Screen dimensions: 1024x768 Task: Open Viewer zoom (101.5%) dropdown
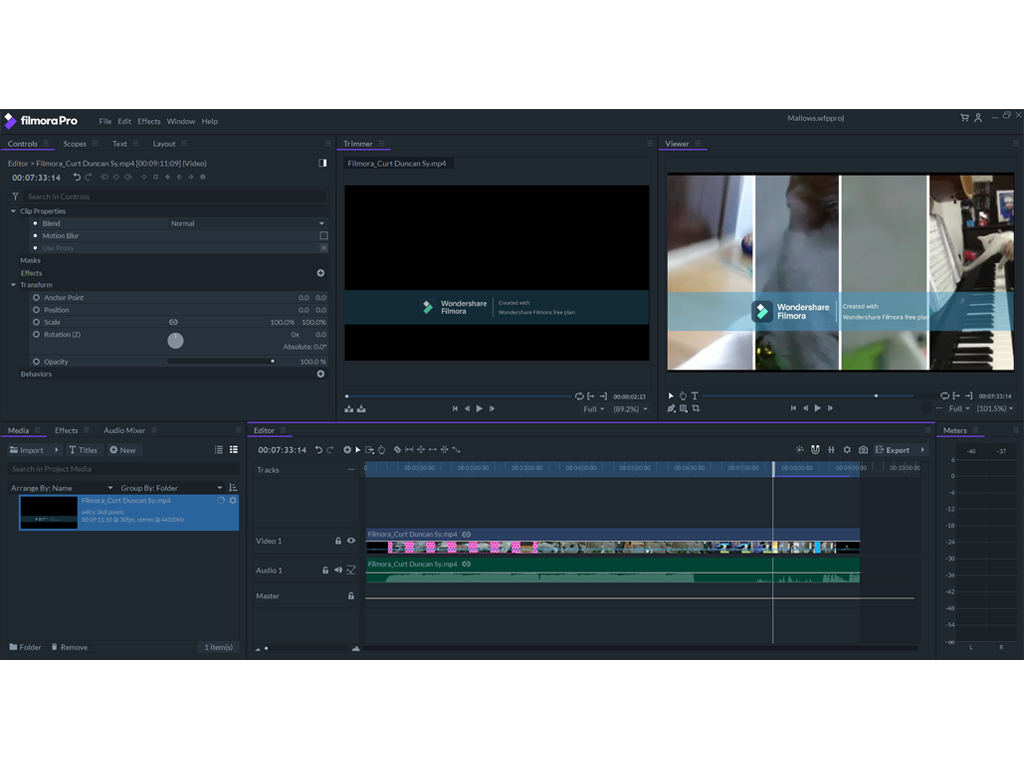coord(995,409)
